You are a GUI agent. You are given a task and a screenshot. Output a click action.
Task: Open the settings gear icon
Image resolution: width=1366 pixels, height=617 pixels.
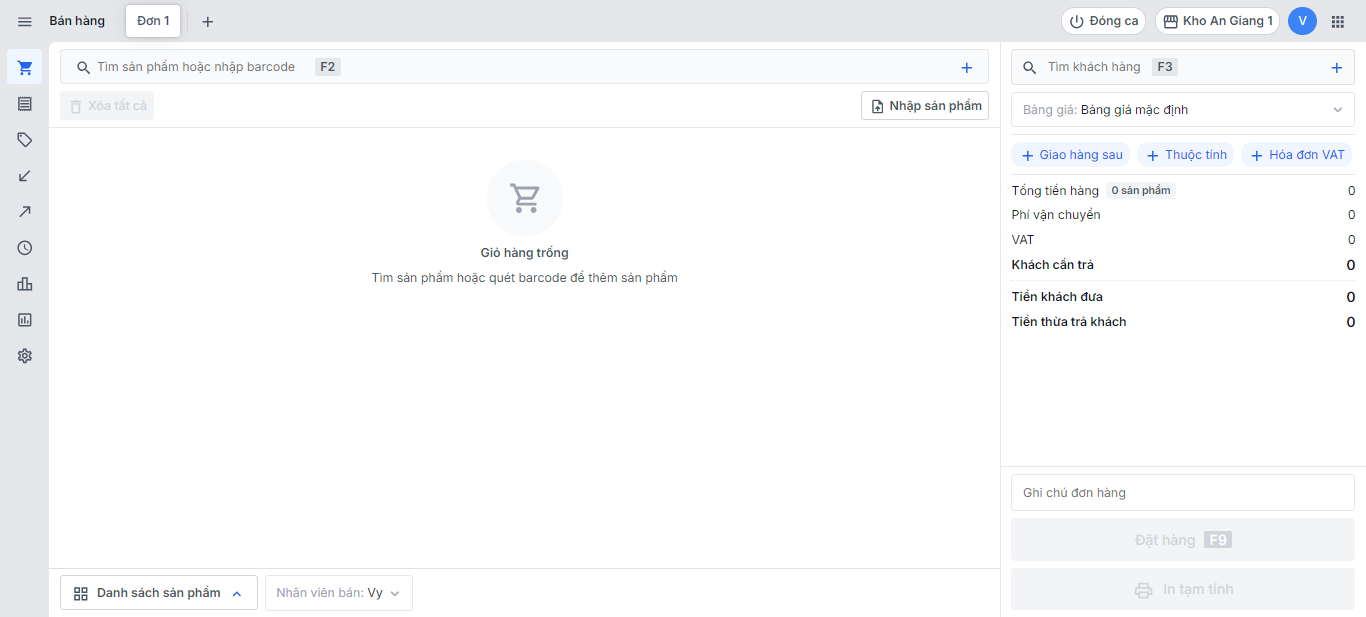pos(25,356)
